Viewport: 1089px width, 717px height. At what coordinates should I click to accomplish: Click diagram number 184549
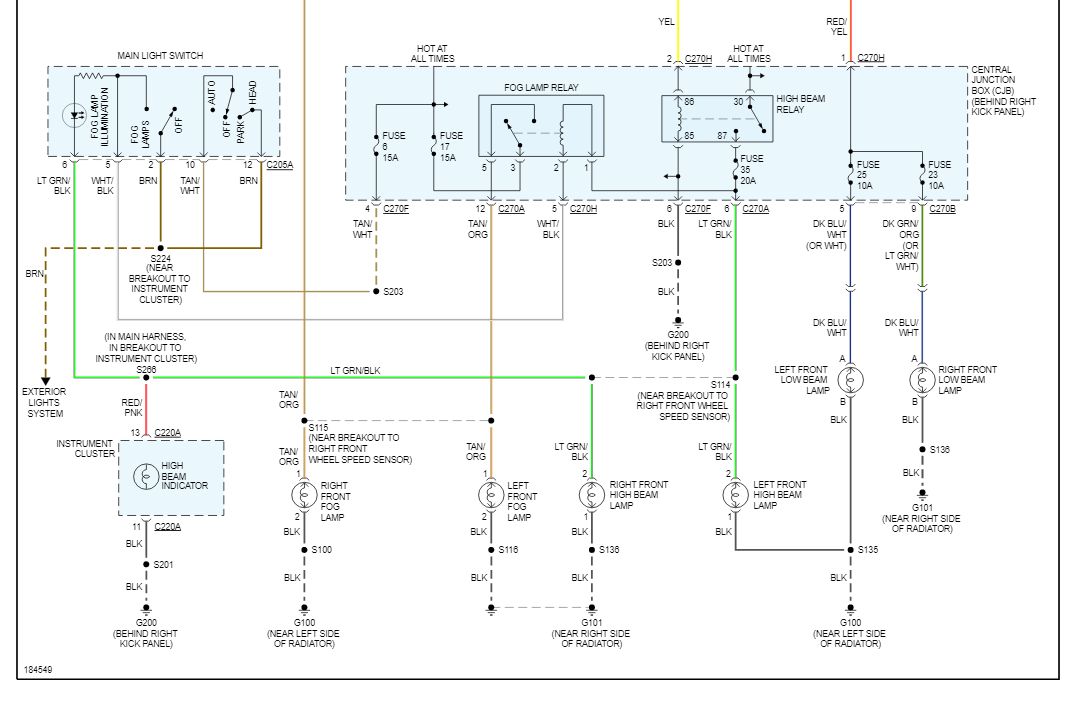click(x=38, y=670)
